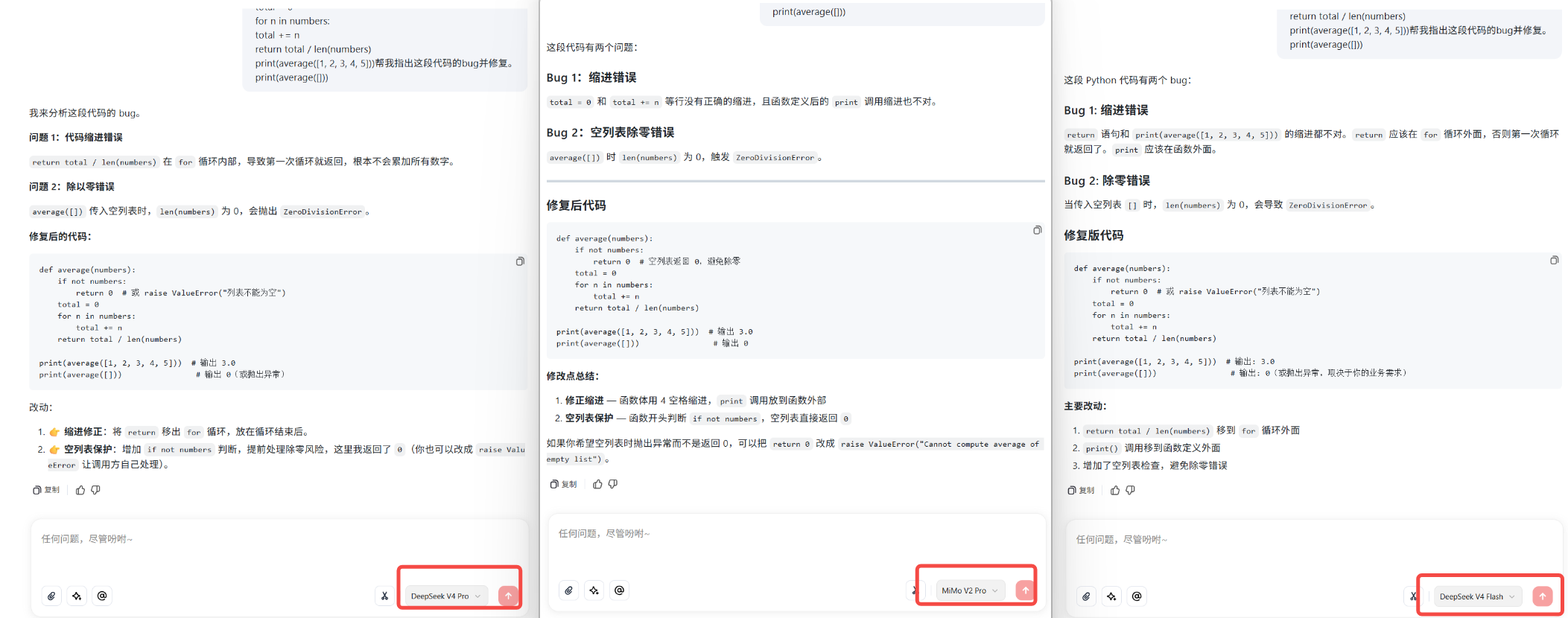Screen dimensions: 1568x618
Task: Click the 'Bug 1: 缩进错误' heading in middle panel
Action: click(x=591, y=77)
